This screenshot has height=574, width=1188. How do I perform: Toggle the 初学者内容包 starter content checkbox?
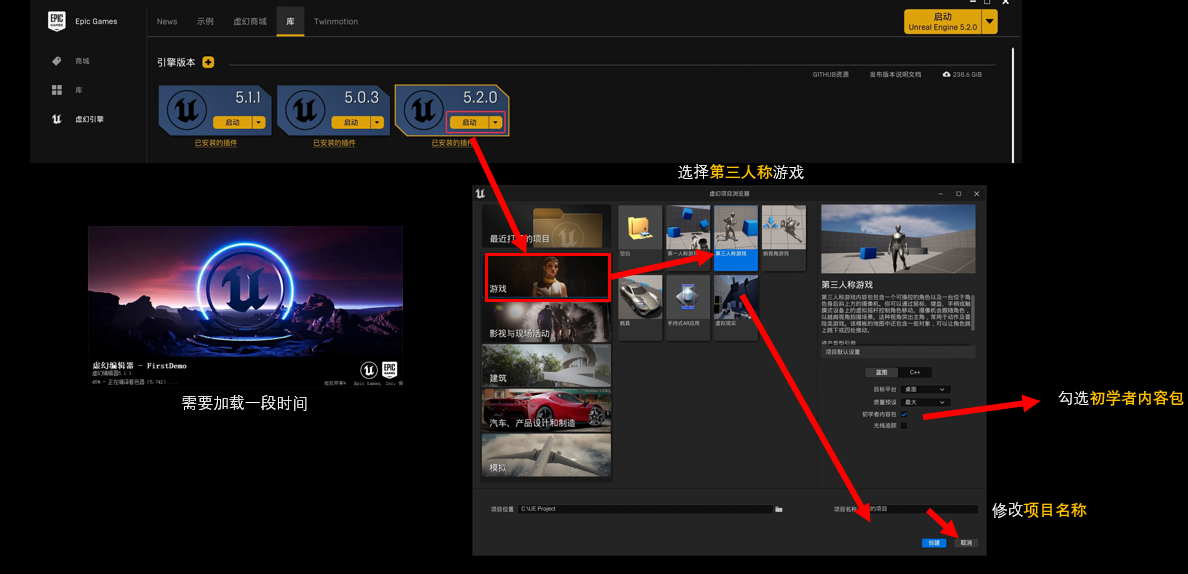pos(904,414)
